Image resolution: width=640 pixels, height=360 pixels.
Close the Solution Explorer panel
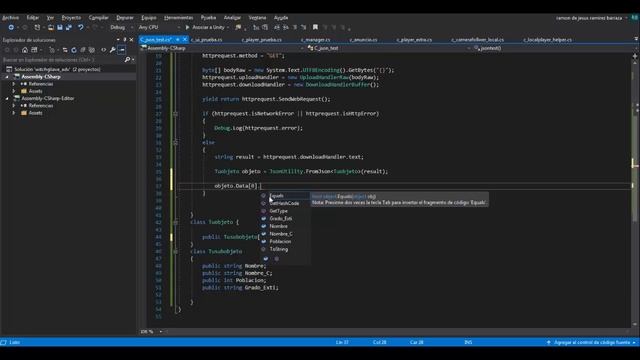[x=131, y=40]
